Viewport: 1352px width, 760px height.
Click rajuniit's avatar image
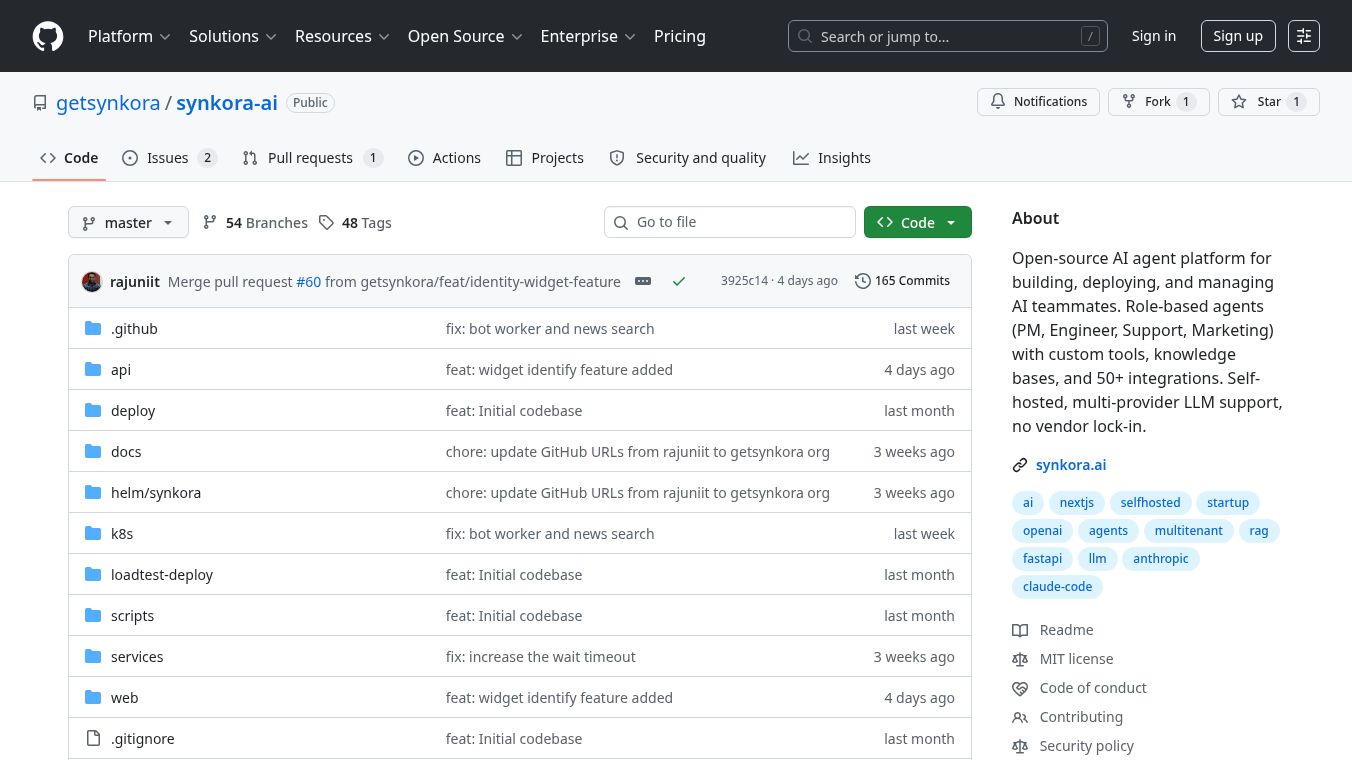tap(92, 281)
